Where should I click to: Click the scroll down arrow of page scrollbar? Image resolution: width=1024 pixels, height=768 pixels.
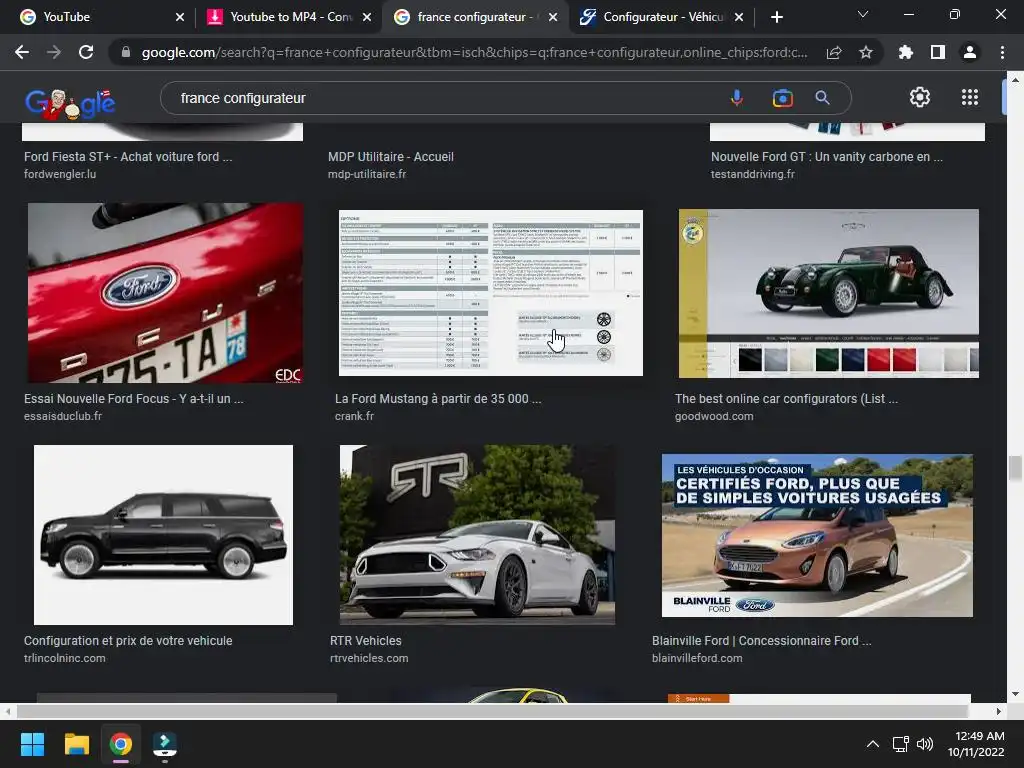[x=1014, y=694]
